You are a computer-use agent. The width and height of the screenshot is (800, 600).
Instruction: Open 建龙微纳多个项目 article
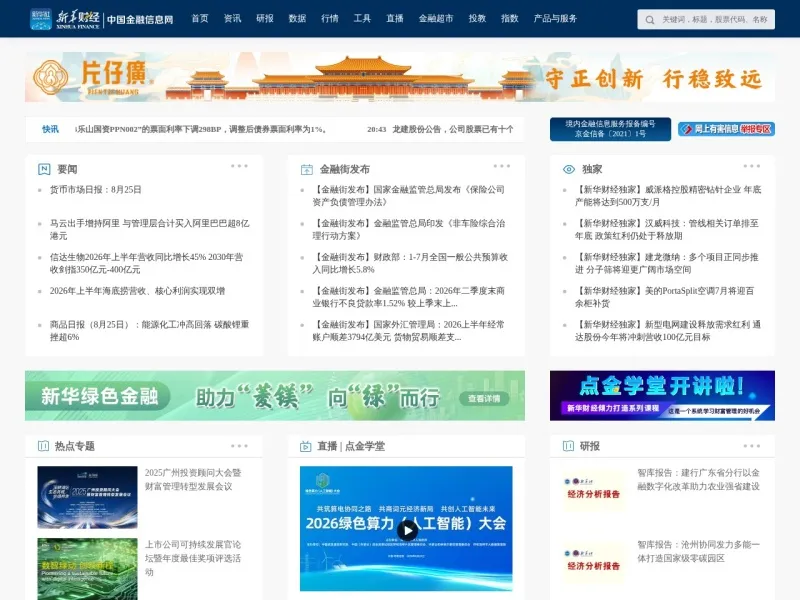pyautogui.click(x=667, y=263)
